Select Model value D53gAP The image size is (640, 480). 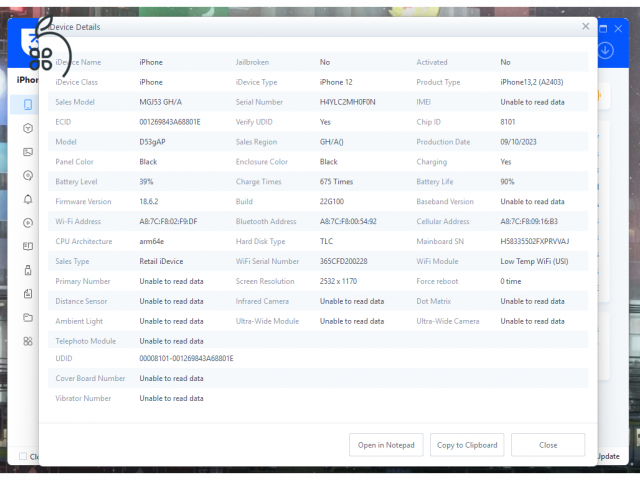tap(152, 142)
